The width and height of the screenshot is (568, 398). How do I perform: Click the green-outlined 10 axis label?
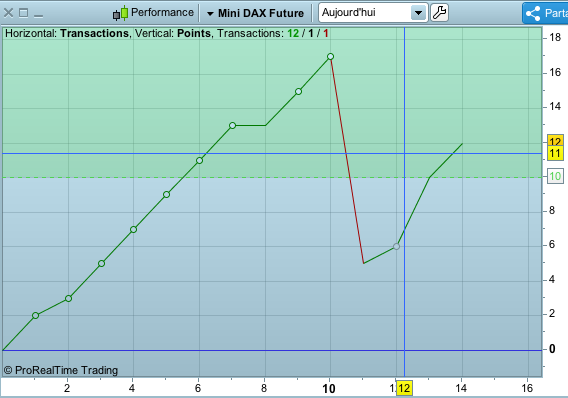tap(555, 176)
